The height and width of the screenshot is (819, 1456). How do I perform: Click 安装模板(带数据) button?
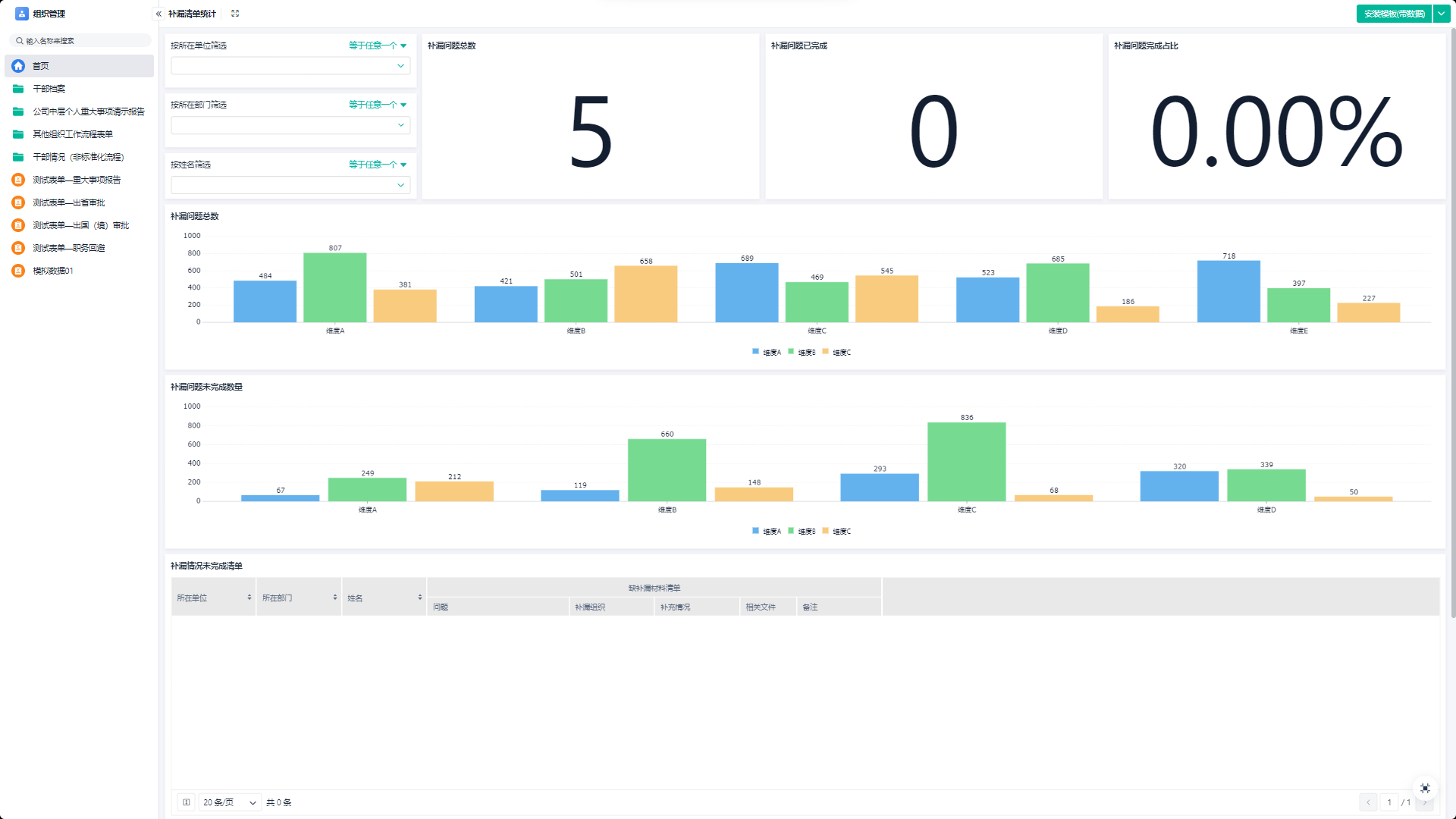click(x=1394, y=14)
